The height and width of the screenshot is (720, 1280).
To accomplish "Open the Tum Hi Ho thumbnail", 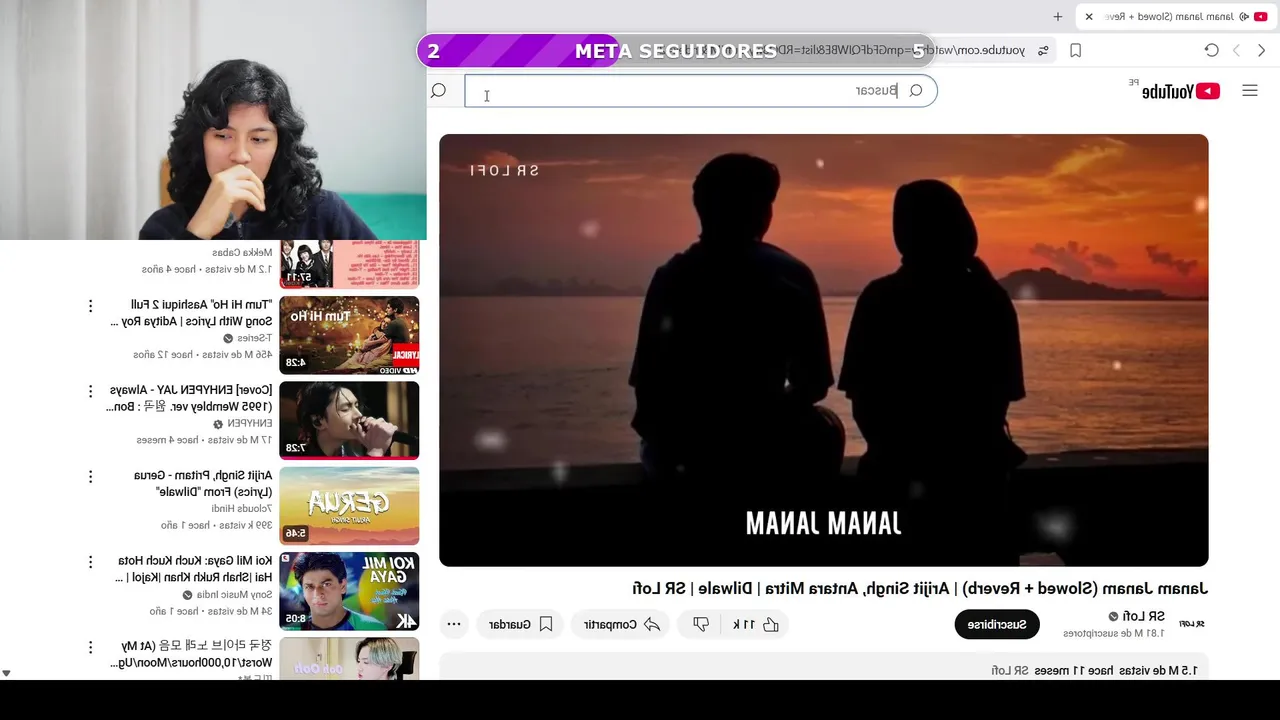I will tap(349, 335).
